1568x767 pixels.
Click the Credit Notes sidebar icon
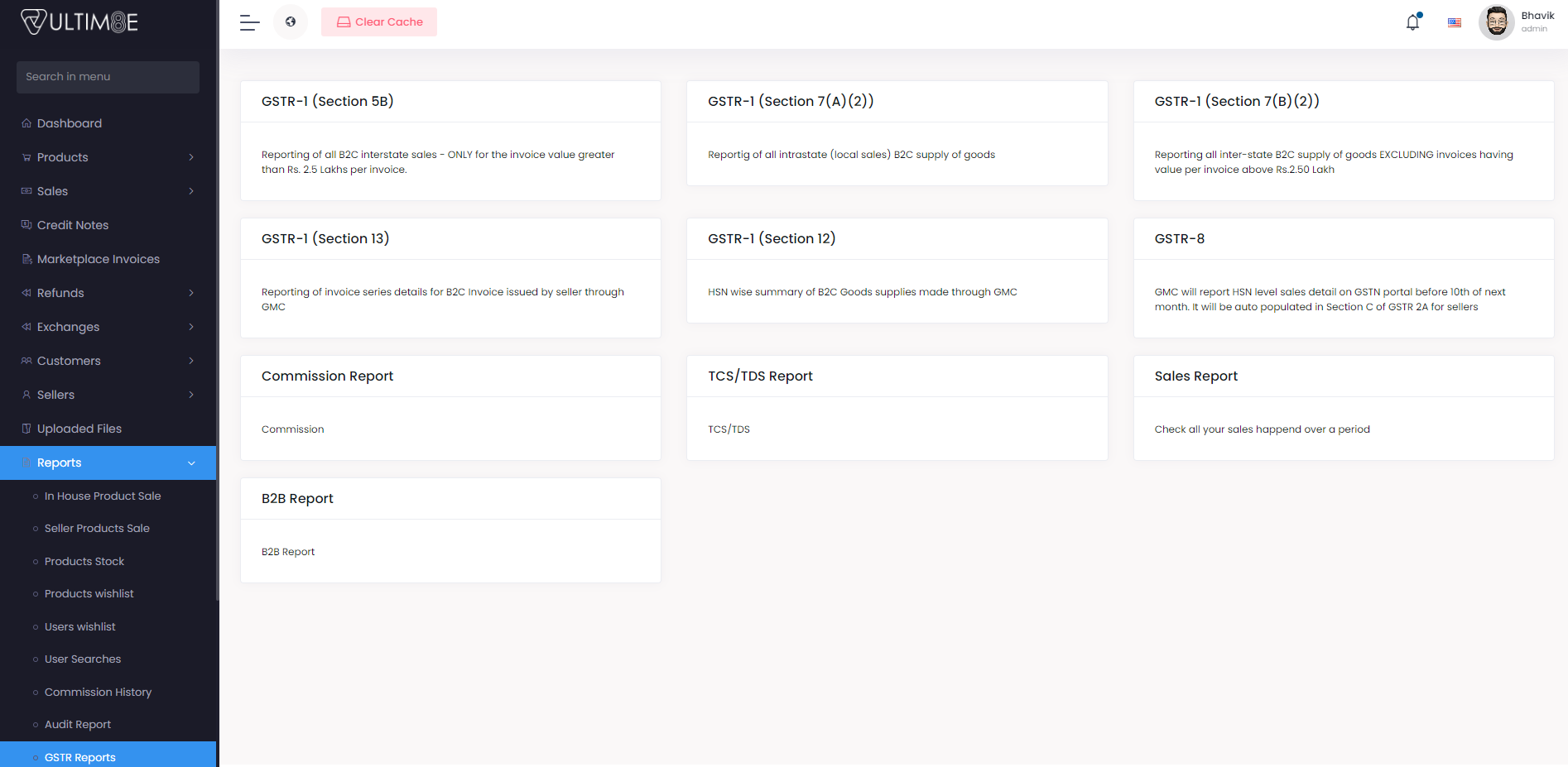coord(26,225)
